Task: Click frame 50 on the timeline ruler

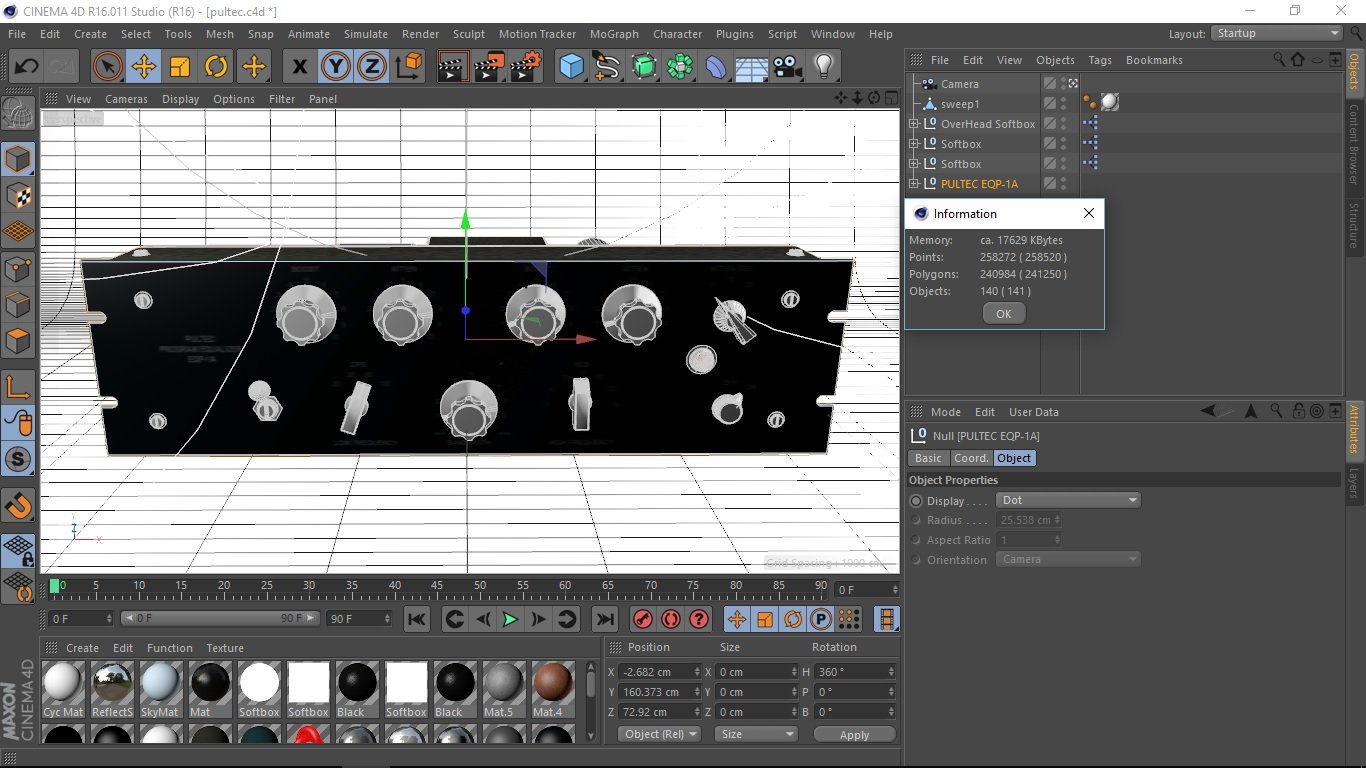Action: click(480, 586)
